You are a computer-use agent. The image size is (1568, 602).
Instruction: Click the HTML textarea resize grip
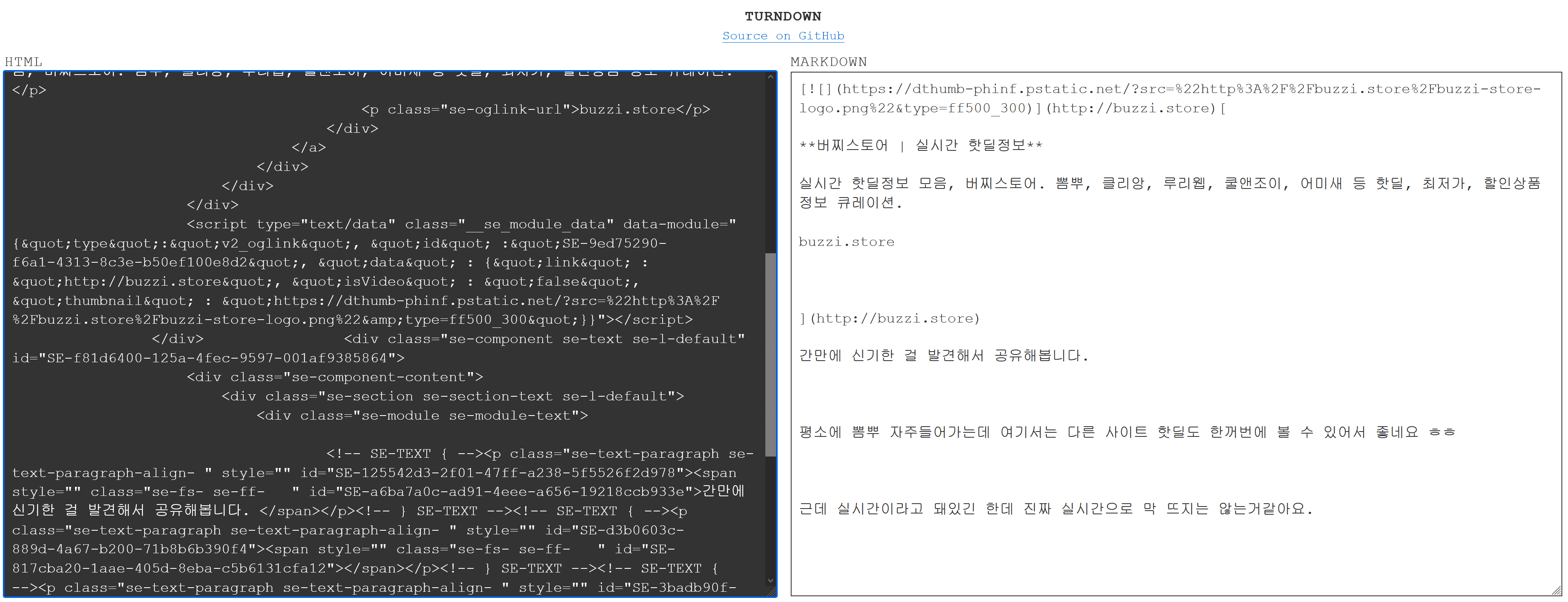771,591
